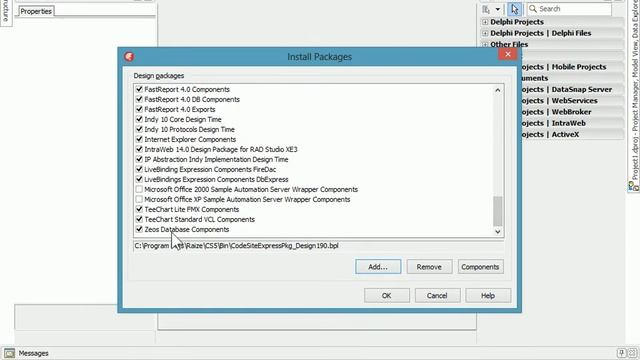This screenshot has height=360, width=640.
Task: Toggle Zeos Database Components checkbox
Action: pyautogui.click(x=139, y=229)
